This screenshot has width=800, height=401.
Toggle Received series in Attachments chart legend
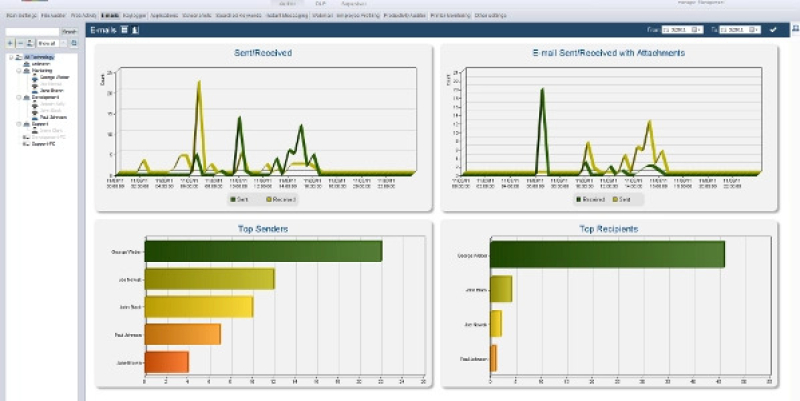click(x=590, y=199)
